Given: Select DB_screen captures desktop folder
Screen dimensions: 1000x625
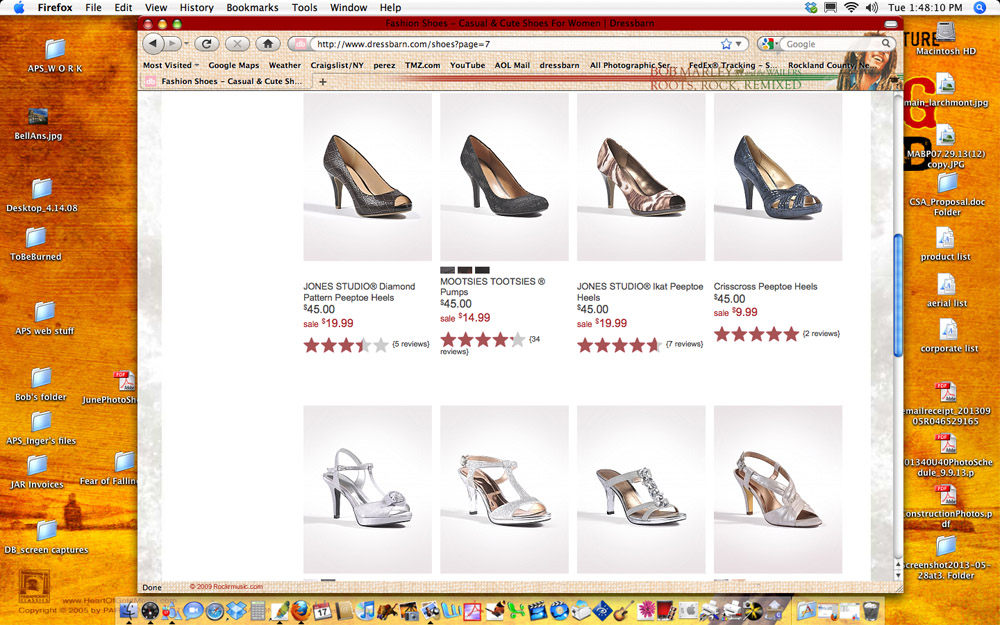Looking at the screenshot, I should 47,538.
